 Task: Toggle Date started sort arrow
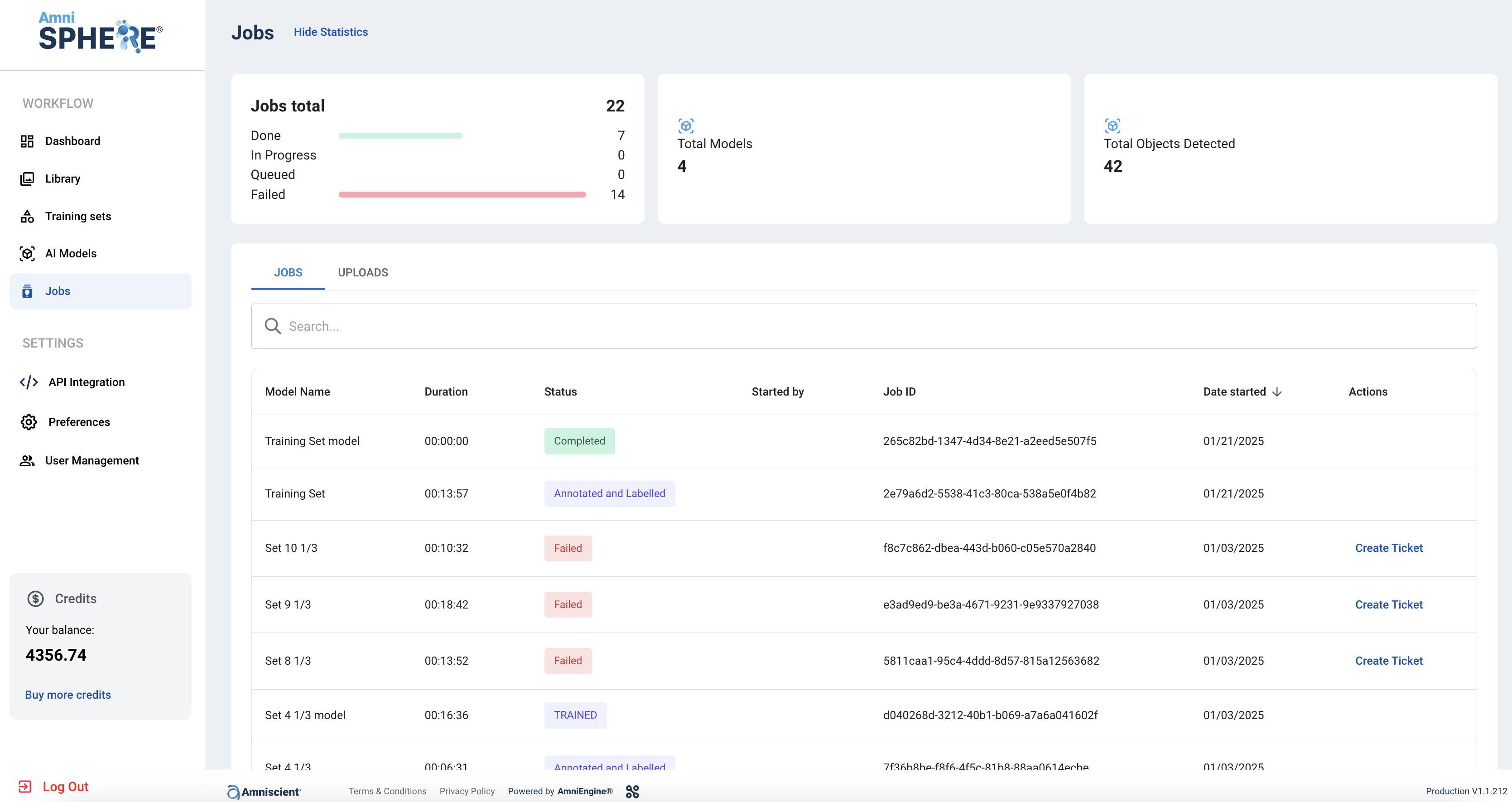1277,391
